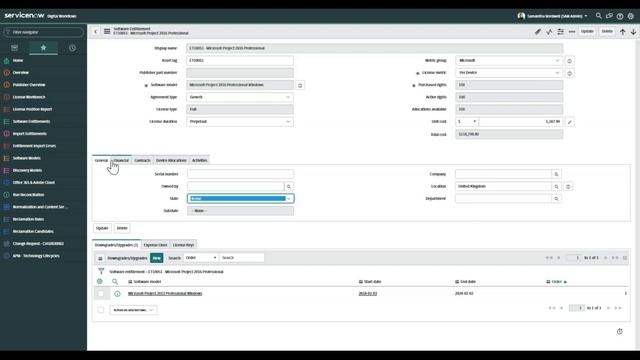Screen dimensions: 640x360
Task: Open License metric dropdown
Action: [509, 73]
